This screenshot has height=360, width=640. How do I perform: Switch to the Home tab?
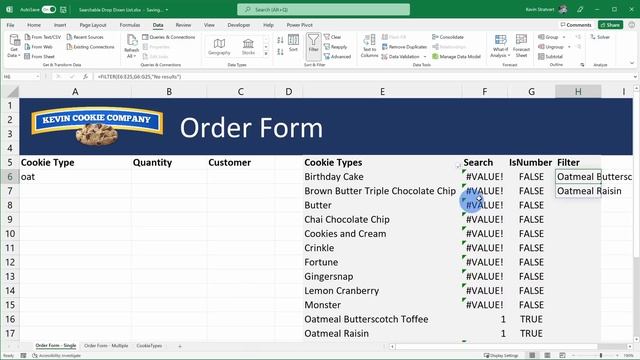(x=34, y=25)
